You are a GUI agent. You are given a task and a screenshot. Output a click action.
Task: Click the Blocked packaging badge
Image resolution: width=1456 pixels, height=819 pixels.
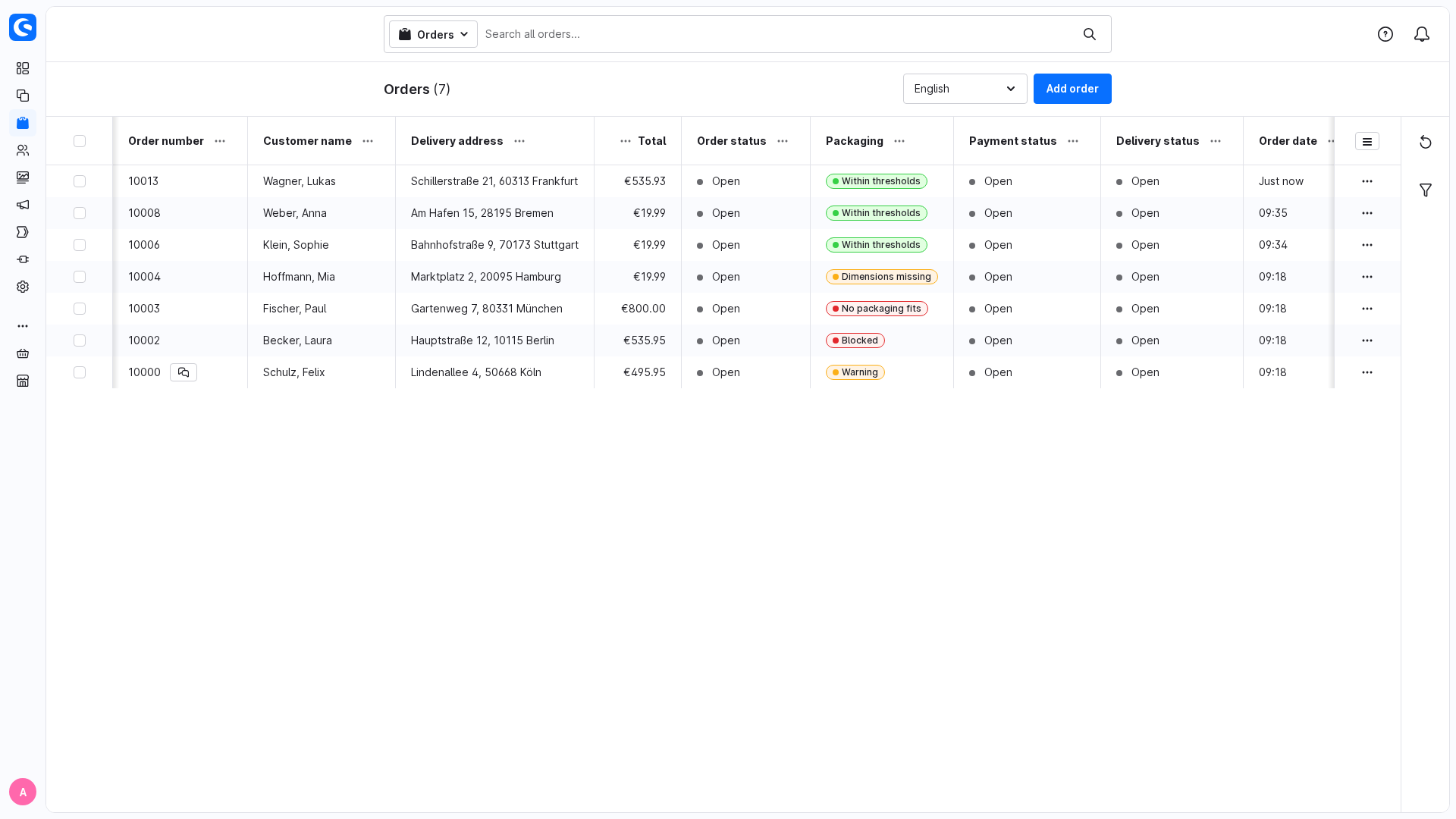click(x=855, y=340)
